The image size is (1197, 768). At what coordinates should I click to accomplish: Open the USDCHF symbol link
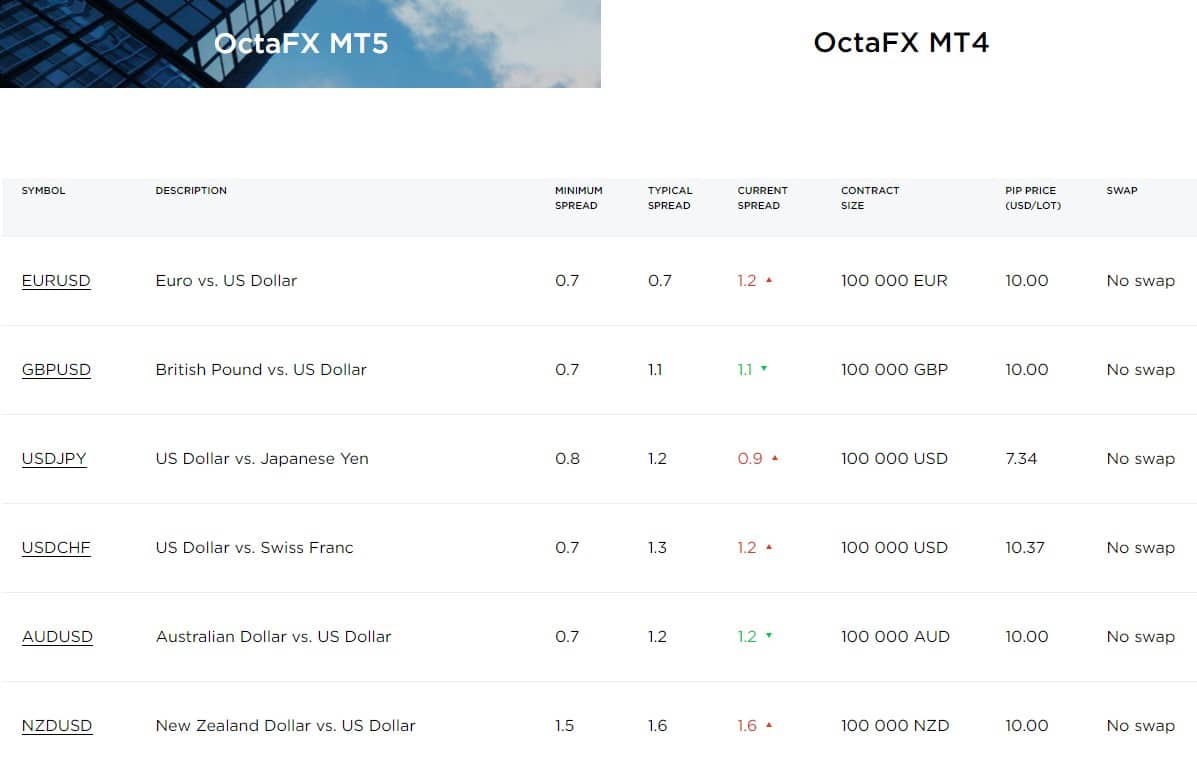(56, 548)
